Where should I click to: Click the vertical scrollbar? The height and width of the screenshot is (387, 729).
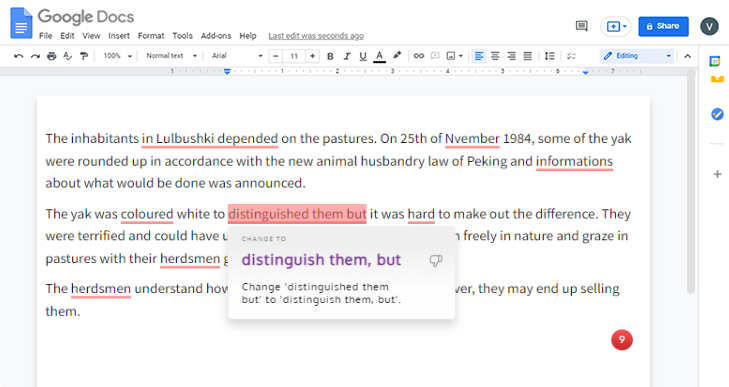tap(691, 181)
